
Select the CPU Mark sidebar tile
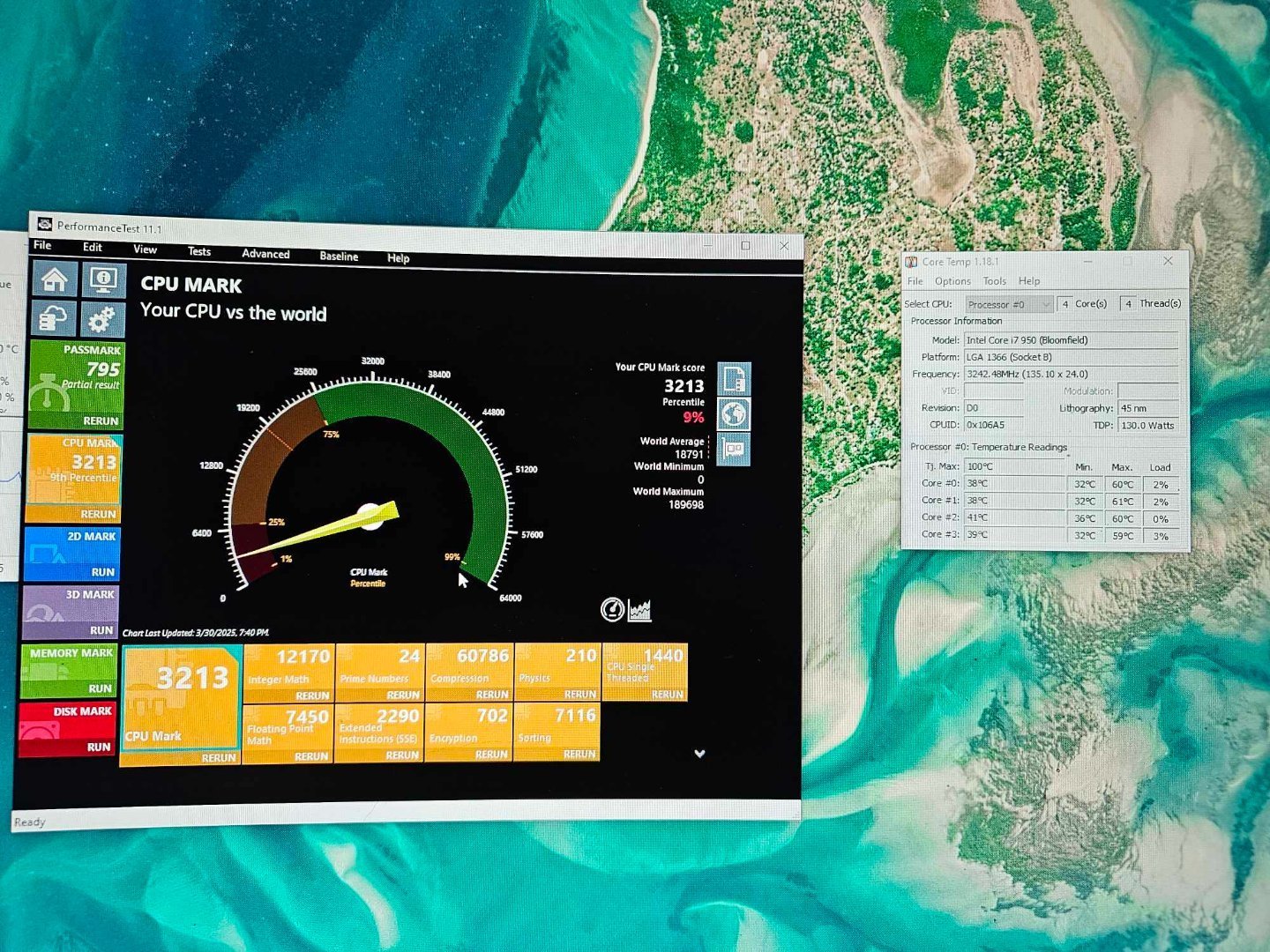point(74,478)
